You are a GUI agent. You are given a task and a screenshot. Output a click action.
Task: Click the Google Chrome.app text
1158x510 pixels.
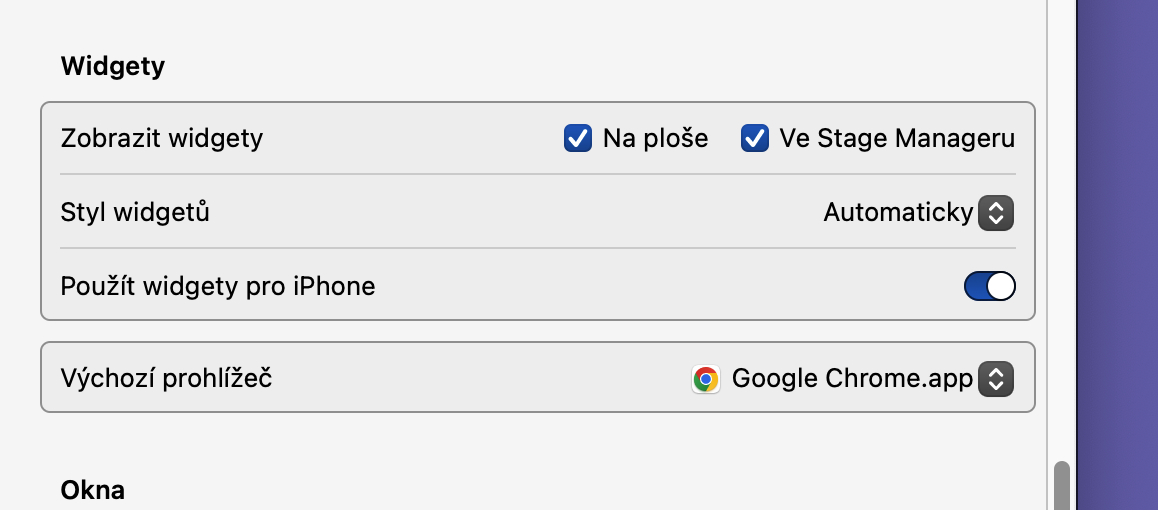point(852,379)
